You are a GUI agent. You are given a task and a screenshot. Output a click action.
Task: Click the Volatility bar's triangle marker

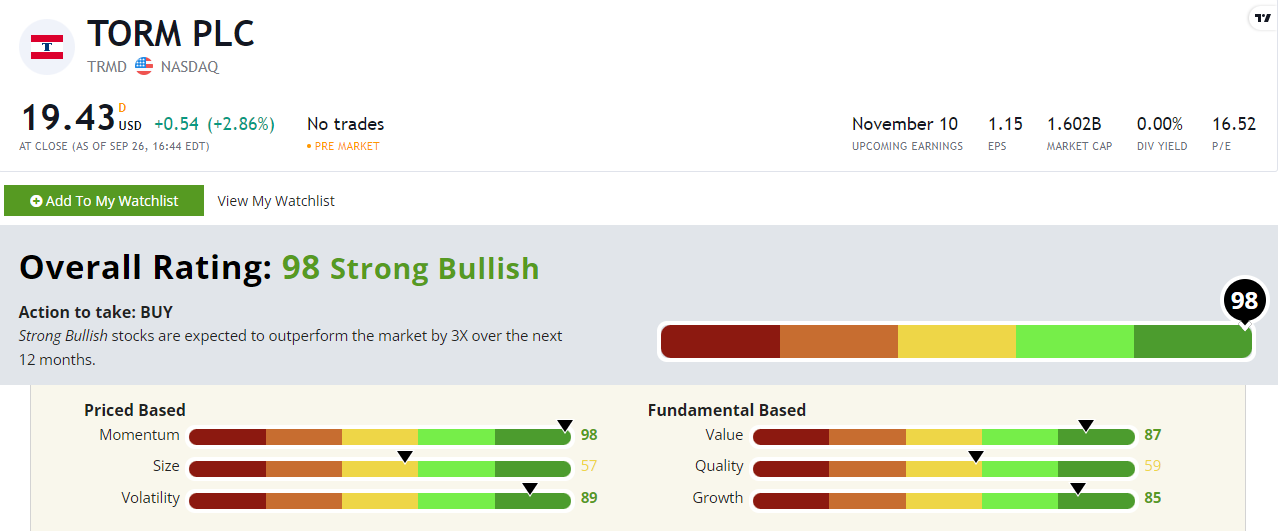coord(530,489)
